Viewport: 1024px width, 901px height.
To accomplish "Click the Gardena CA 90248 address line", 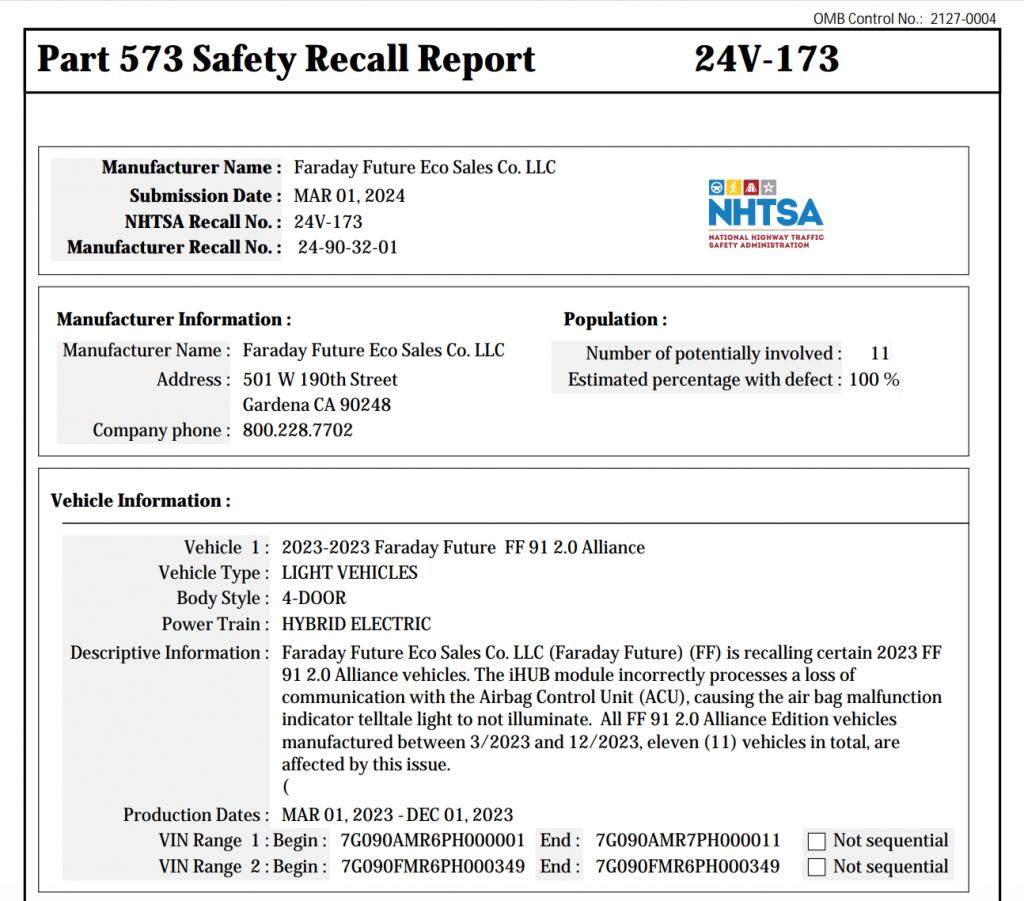I will pyautogui.click(x=317, y=405).
